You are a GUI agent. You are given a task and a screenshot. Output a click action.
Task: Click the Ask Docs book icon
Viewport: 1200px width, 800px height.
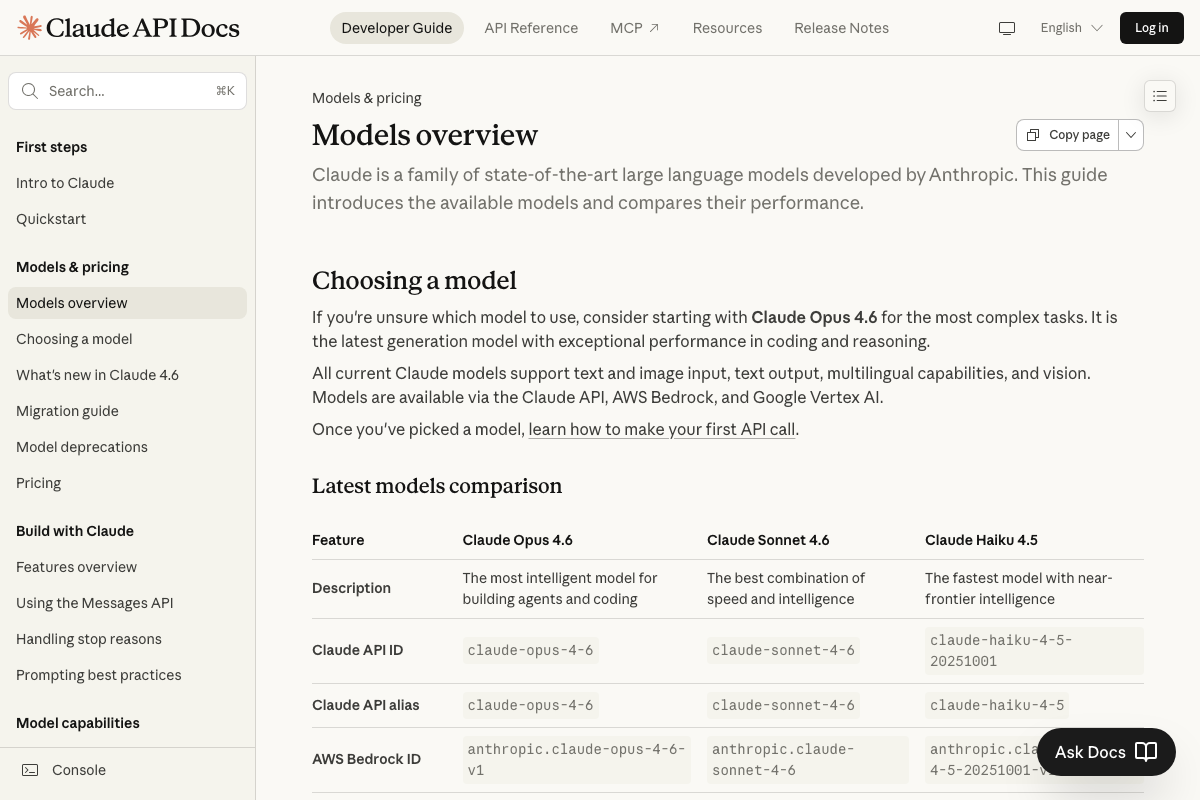point(1146,752)
